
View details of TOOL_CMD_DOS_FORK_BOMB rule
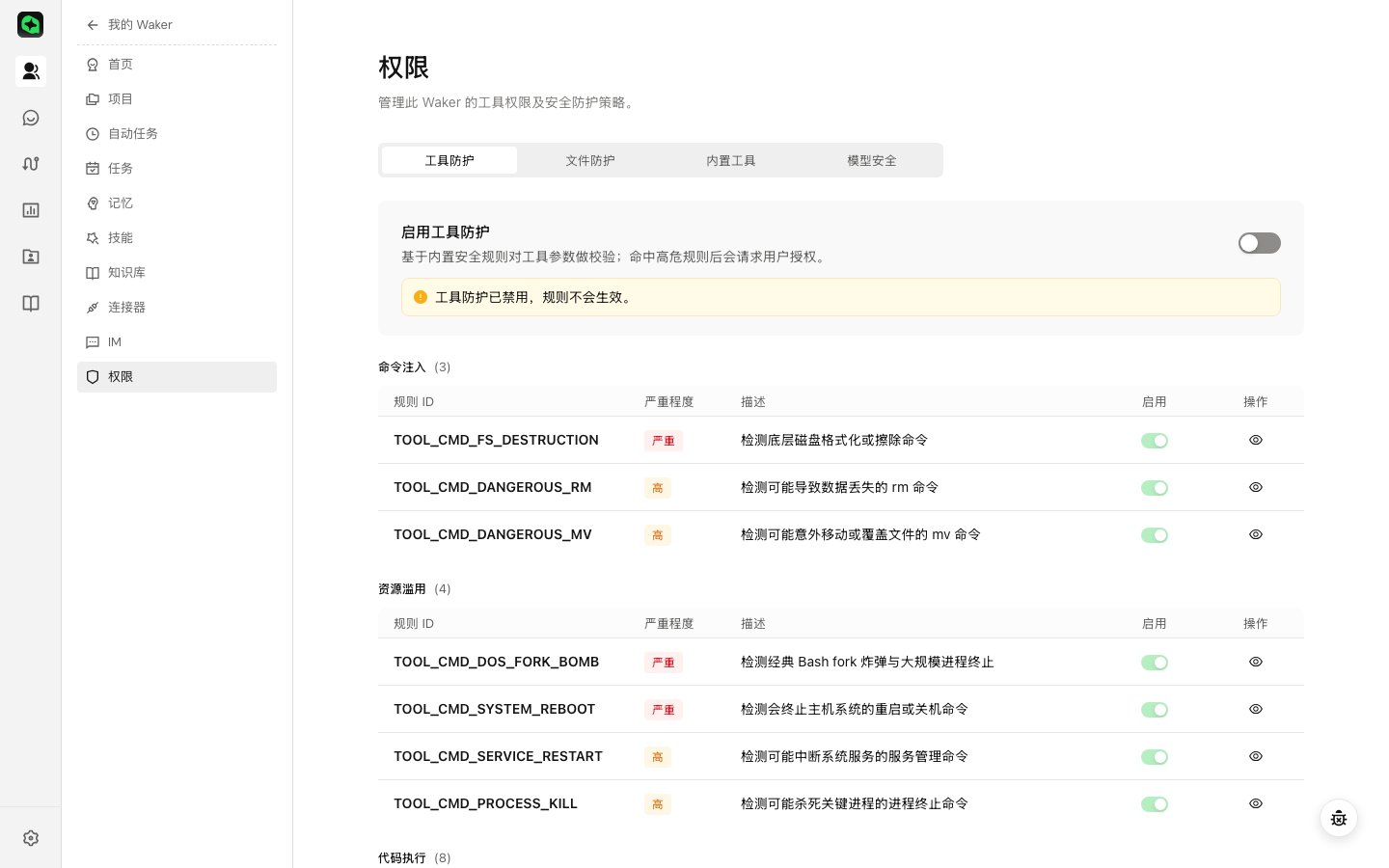(1256, 662)
